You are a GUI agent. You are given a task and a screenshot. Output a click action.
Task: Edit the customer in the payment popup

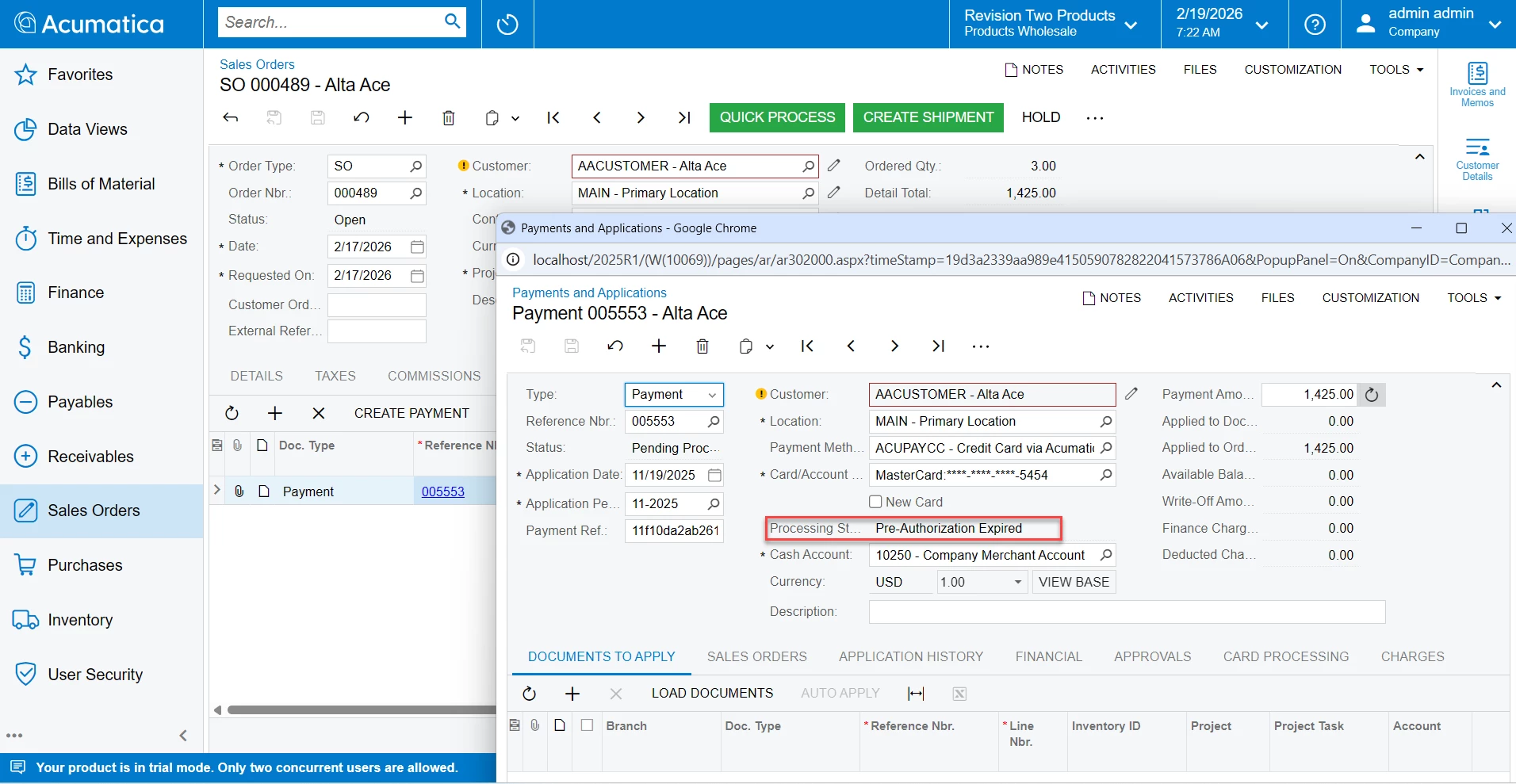[x=1131, y=394]
